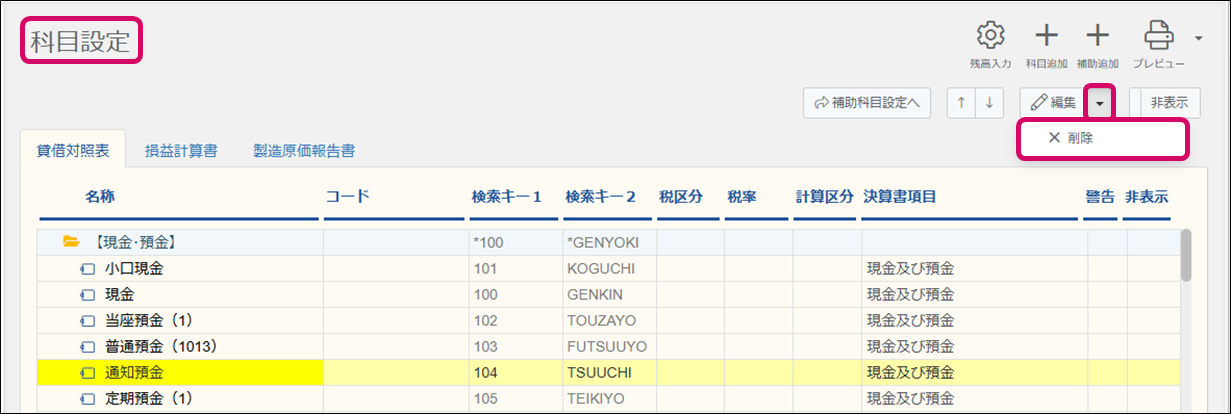This screenshot has width=1231, height=414.
Task: Click the 補助追加 plus icon
Action: pyautogui.click(x=1098, y=36)
